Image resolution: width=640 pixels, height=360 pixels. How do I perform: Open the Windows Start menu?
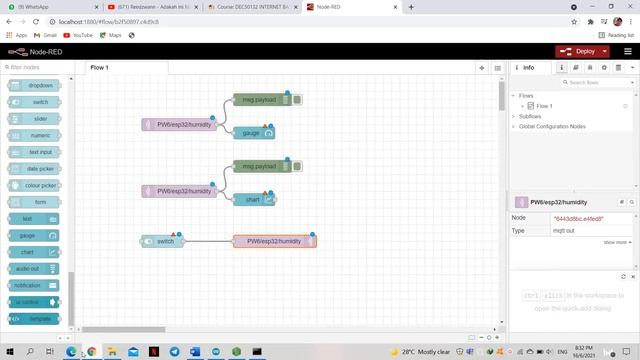pyautogui.click(x=10, y=351)
